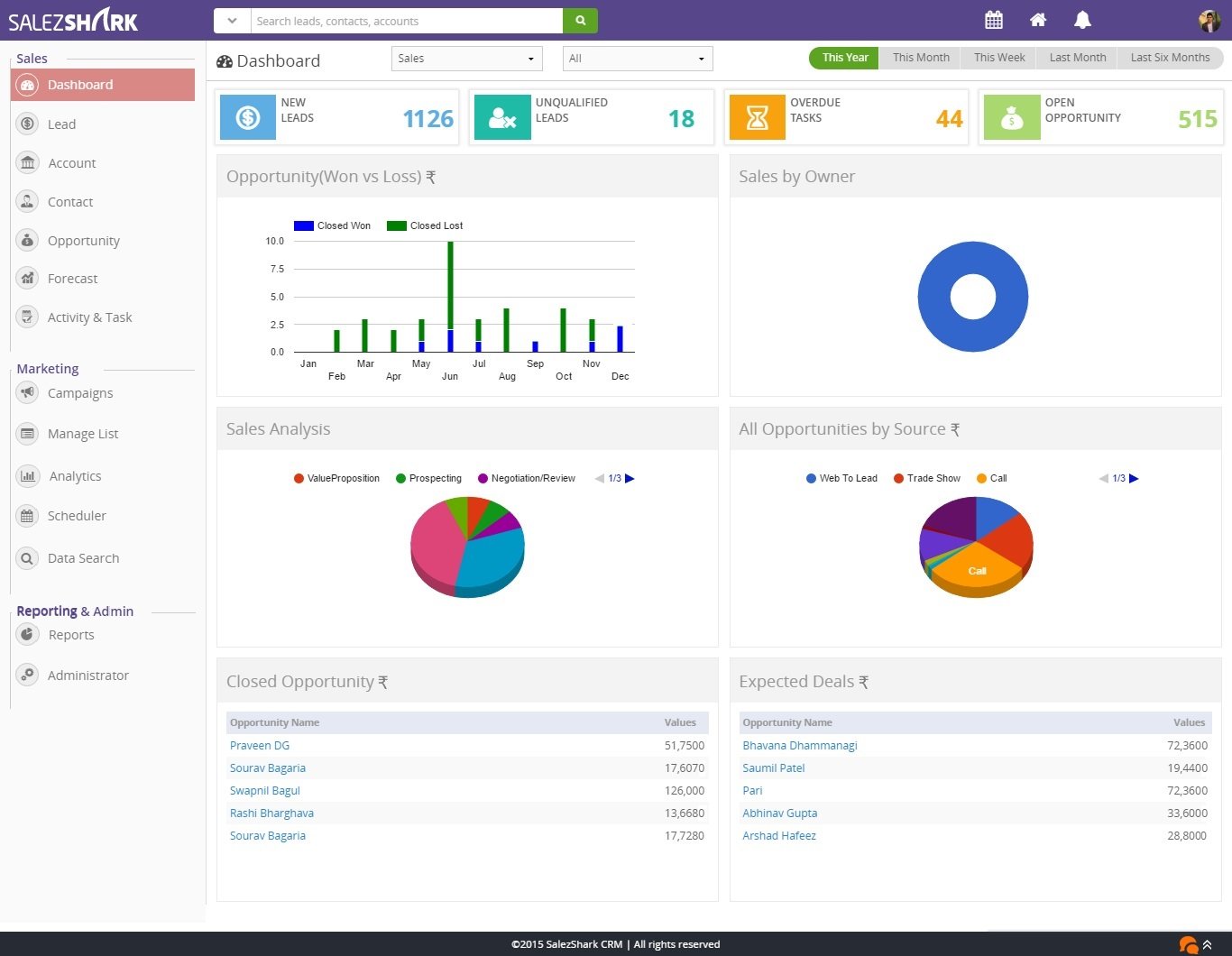1232x956 pixels.
Task: Click Overdue Tasks hourglass icon
Action: click(x=758, y=117)
